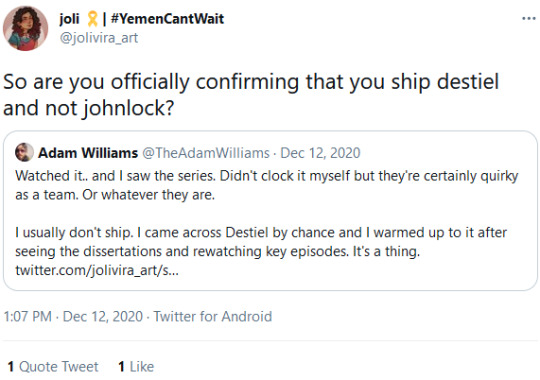Click the Twitter for Android source label
The width and height of the screenshot is (540, 380).
[212, 316]
